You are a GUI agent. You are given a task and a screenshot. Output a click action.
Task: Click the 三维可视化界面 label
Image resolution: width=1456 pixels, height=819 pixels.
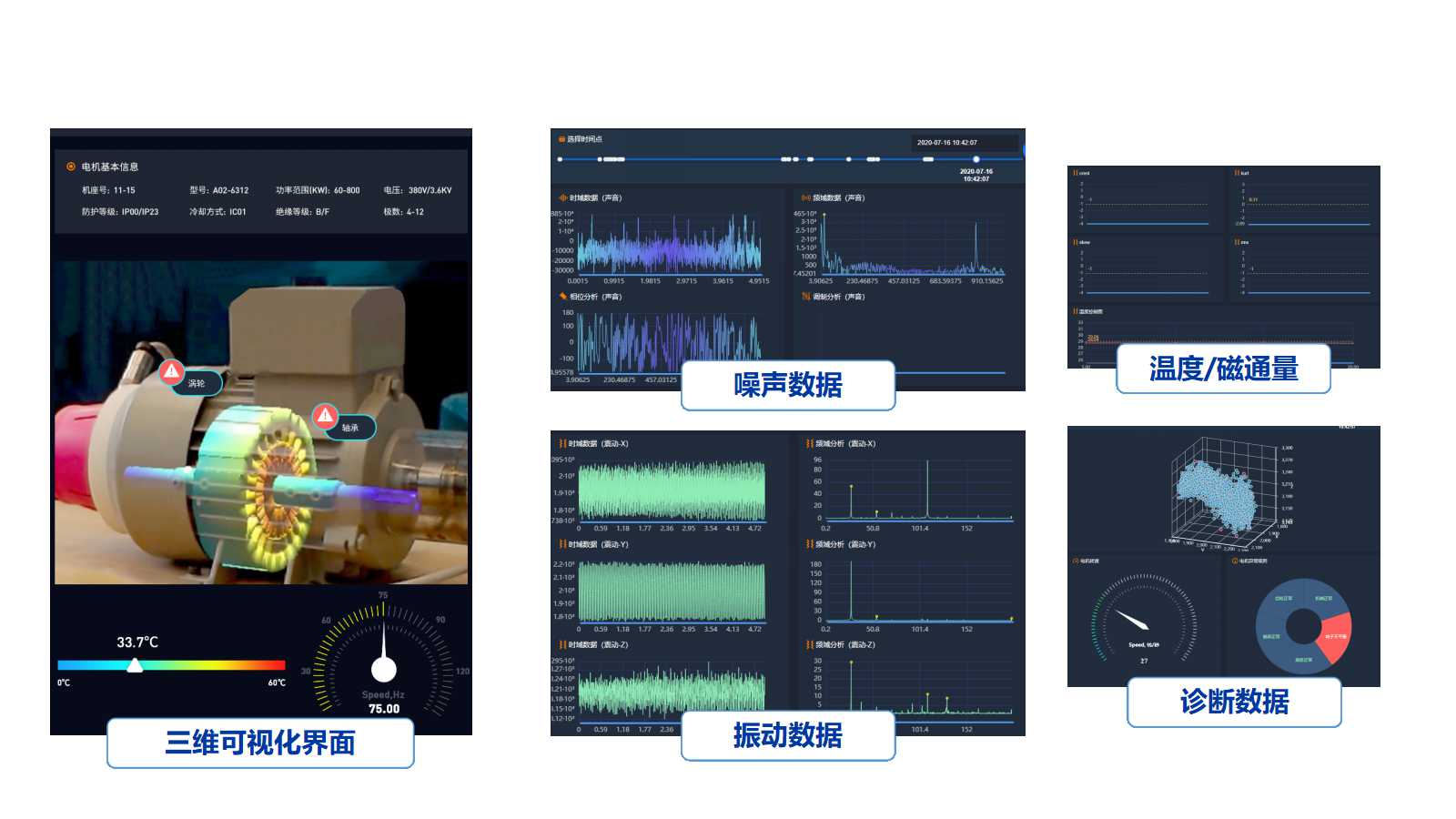point(260,743)
